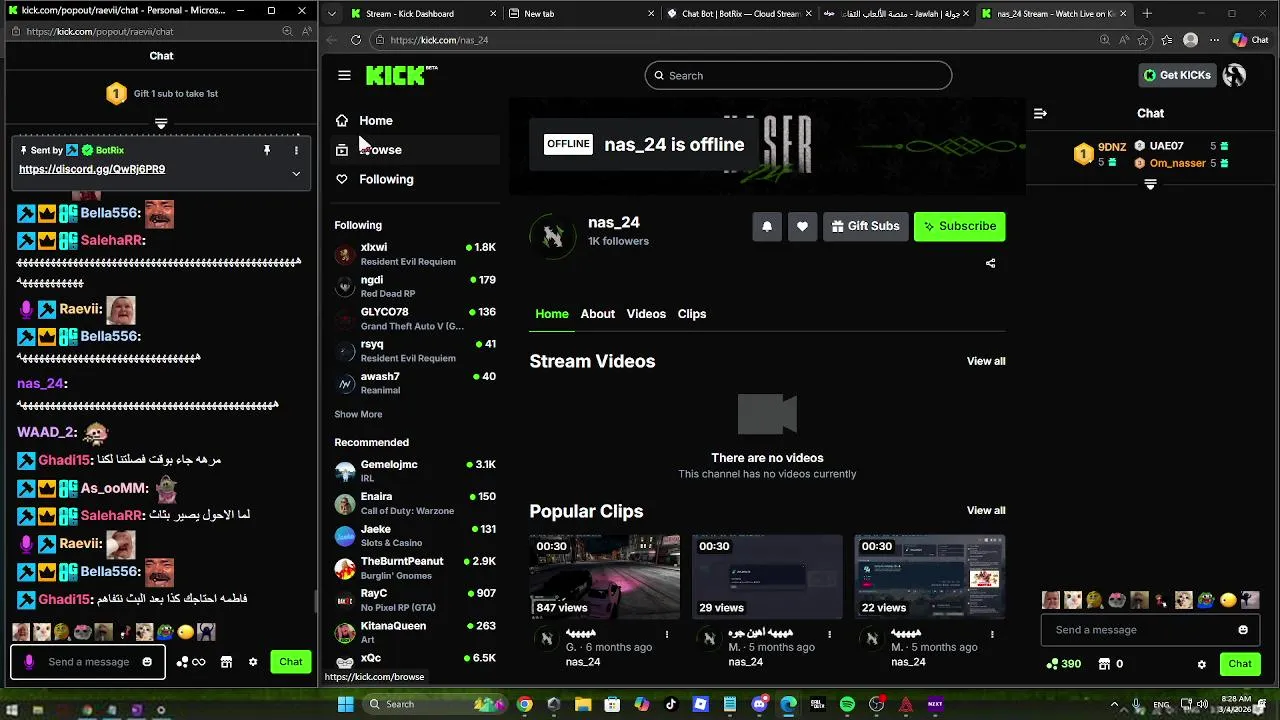Open the Home tab on the nas_24 channel
The image size is (1280, 720).
(x=552, y=314)
